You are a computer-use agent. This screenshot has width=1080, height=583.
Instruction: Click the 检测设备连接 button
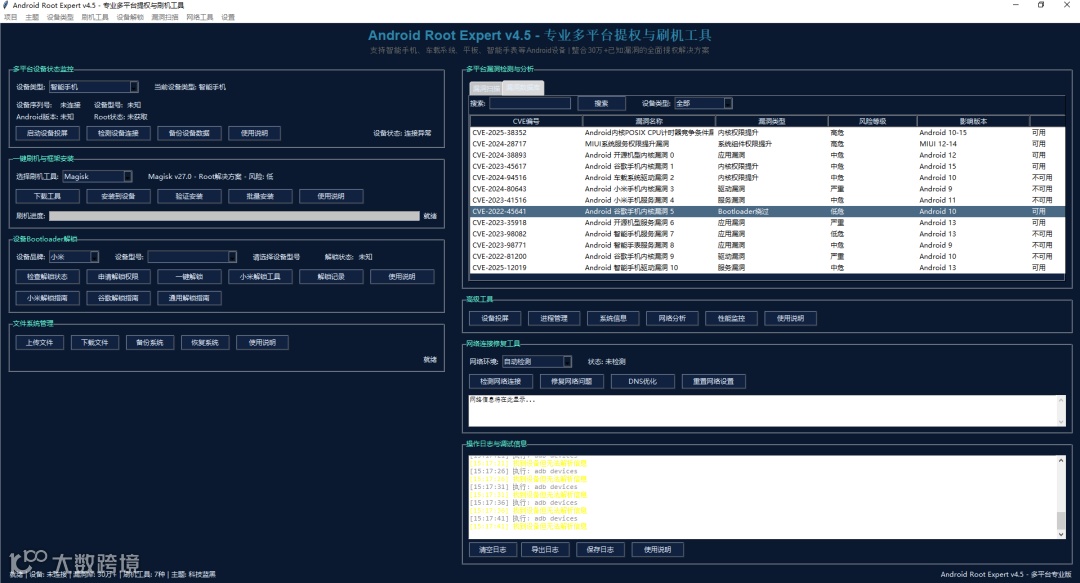point(118,133)
